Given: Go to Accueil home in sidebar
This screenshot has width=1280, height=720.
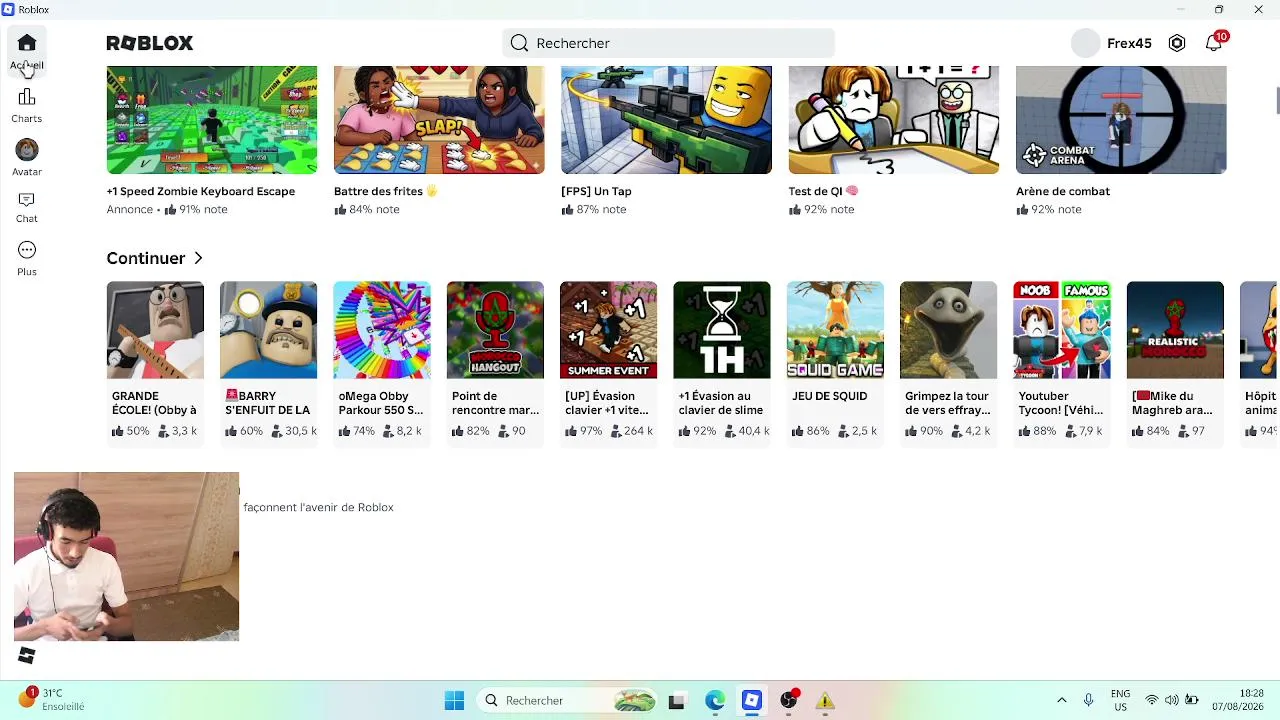Looking at the screenshot, I should 27,52.
